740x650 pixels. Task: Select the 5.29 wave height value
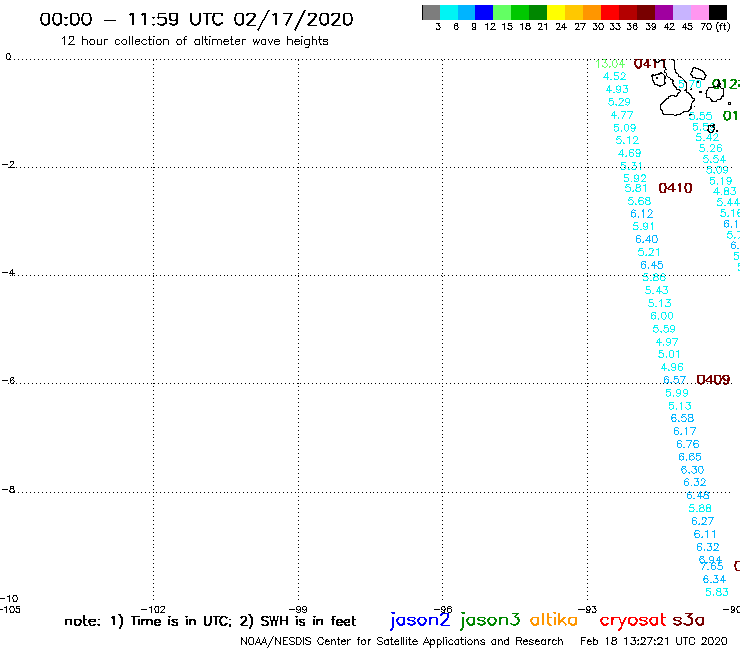tap(619, 102)
